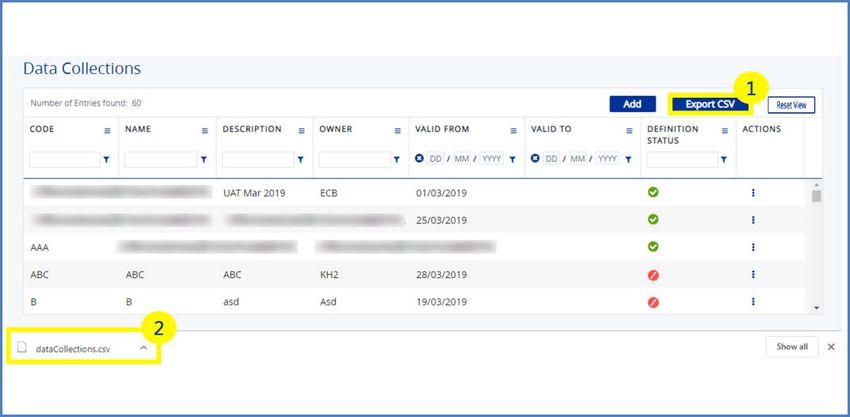Click green status icon in 01/03/2019 row
This screenshot has width=850, height=417.
click(653, 192)
